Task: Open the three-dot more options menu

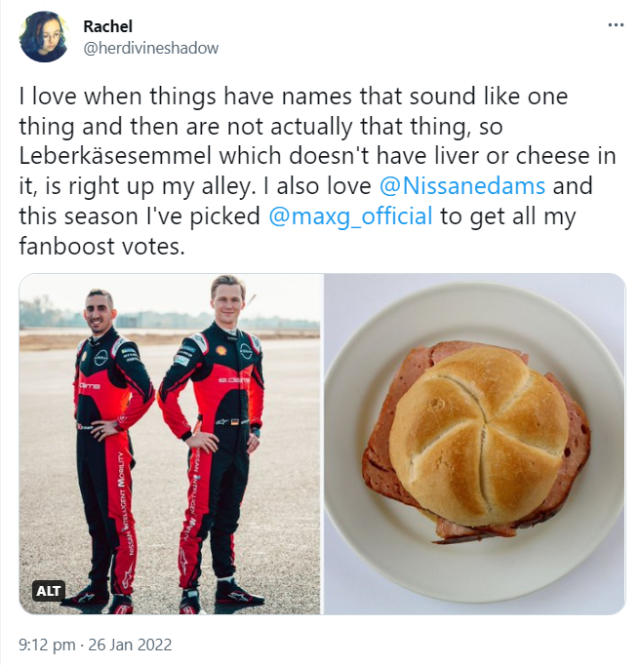Action: pyautogui.click(x=615, y=25)
